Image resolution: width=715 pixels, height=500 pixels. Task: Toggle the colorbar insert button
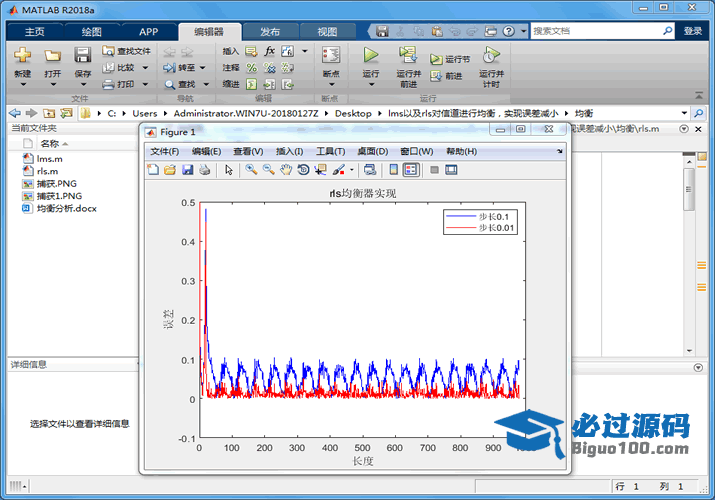pyautogui.click(x=393, y=170)
